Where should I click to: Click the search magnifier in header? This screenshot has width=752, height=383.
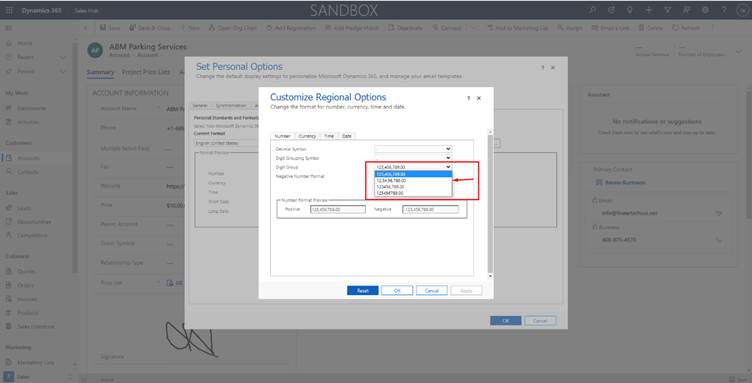click(x=593, y=10)
